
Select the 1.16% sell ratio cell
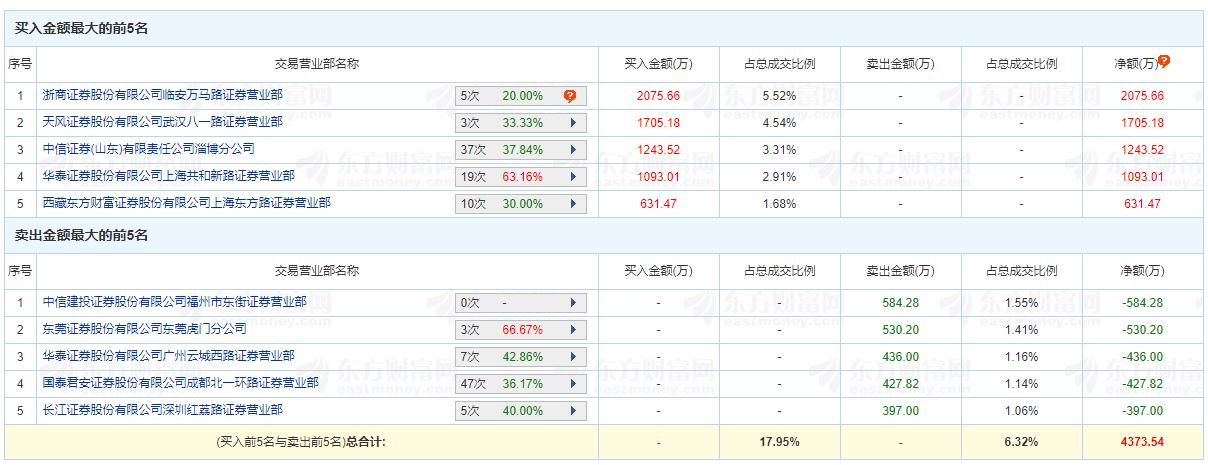(1021, 357)
